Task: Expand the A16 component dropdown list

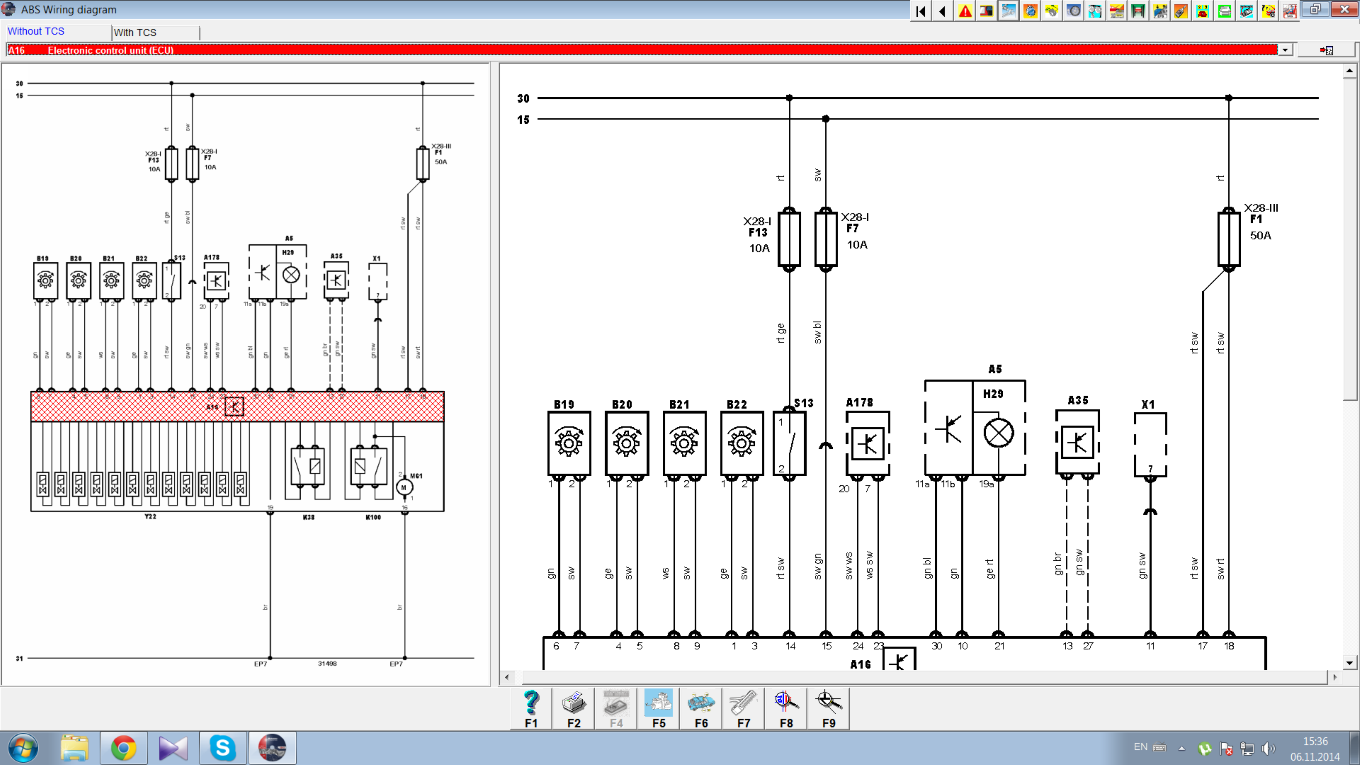Action: point(1284,50)
